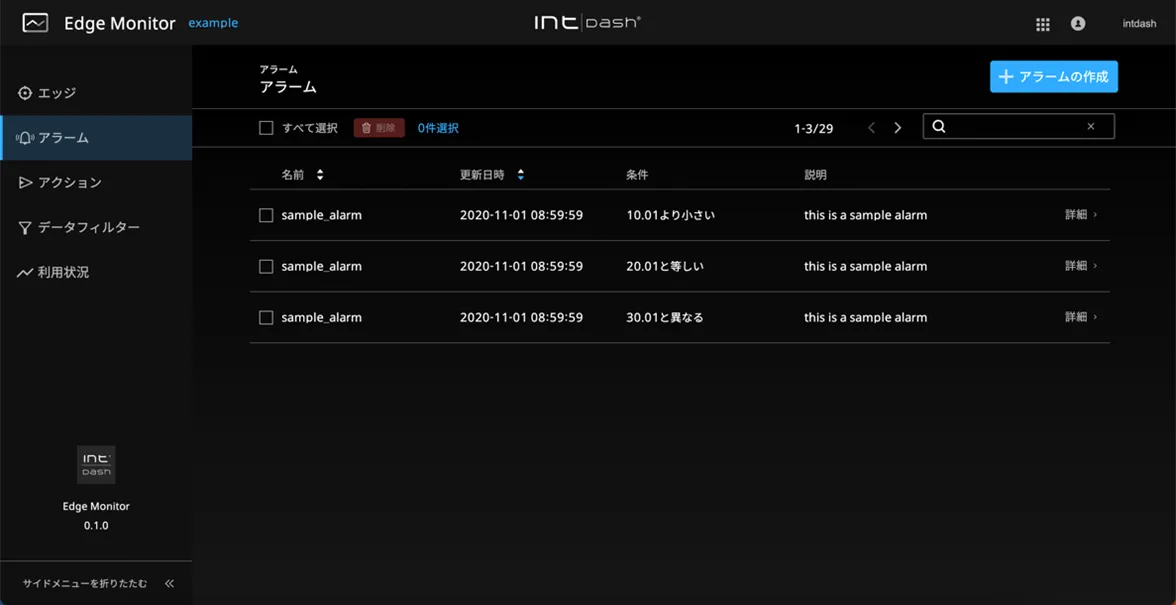Sort by 更新日時 using sort arrows
This screenshot has height=605, width=1176.
pyautogui.click(x=520, y=175)
